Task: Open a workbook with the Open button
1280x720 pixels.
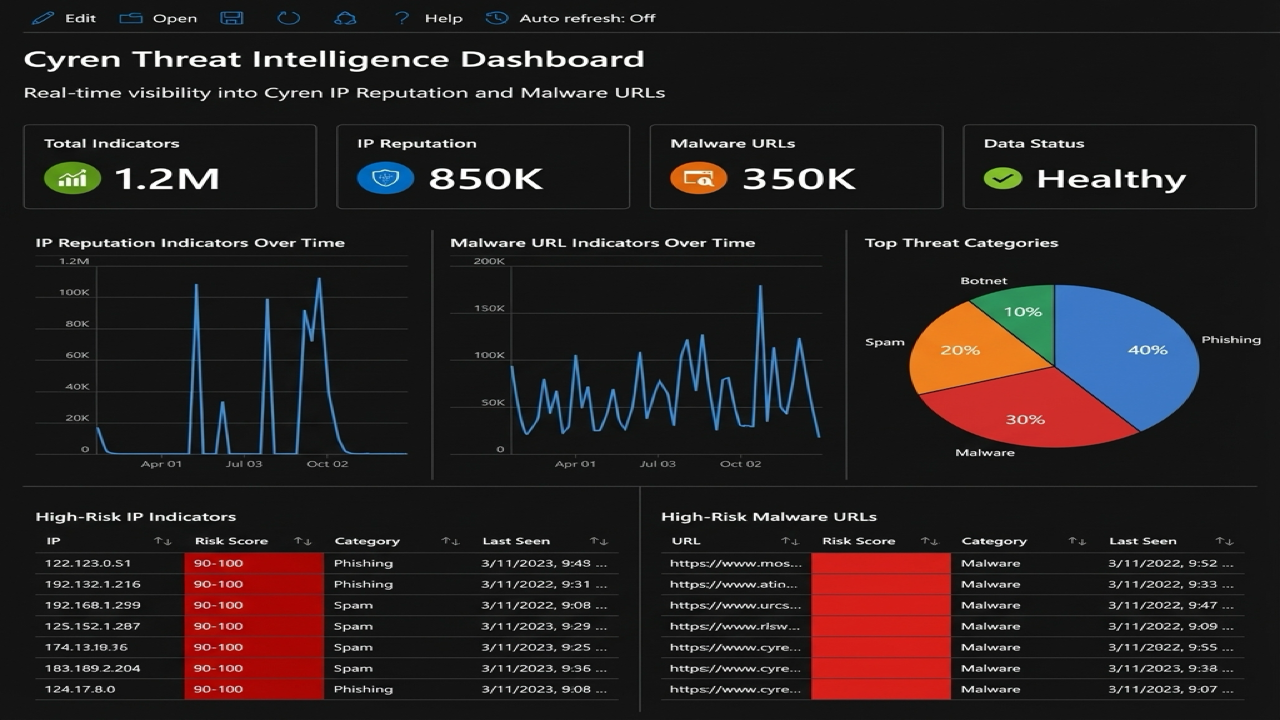Action: tap(158, 18)
